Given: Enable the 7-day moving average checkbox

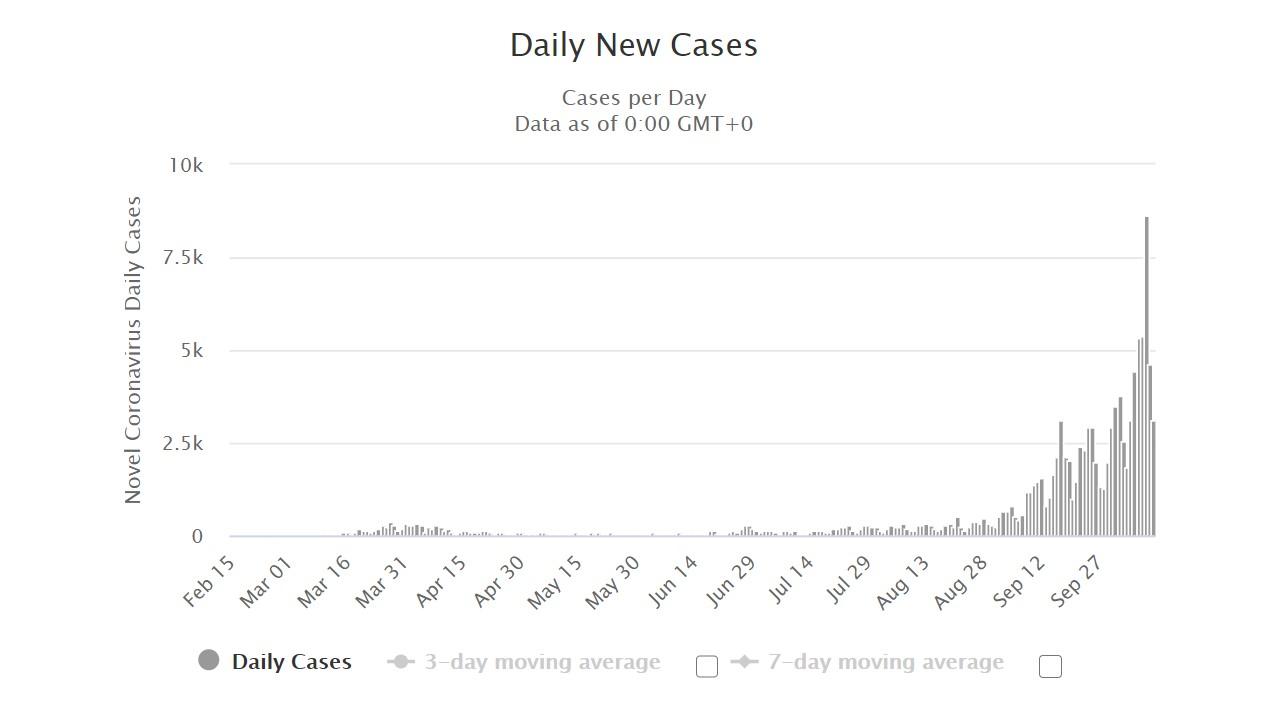Looking at the screenshot, I should 1050,667.
